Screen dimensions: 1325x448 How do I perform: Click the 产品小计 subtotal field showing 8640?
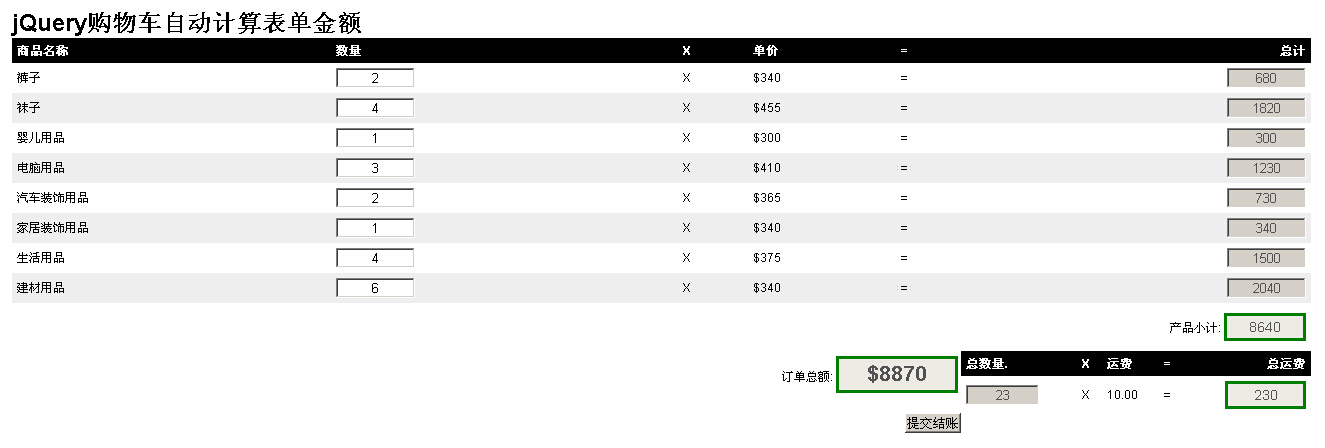click(x=1265, y=327)
